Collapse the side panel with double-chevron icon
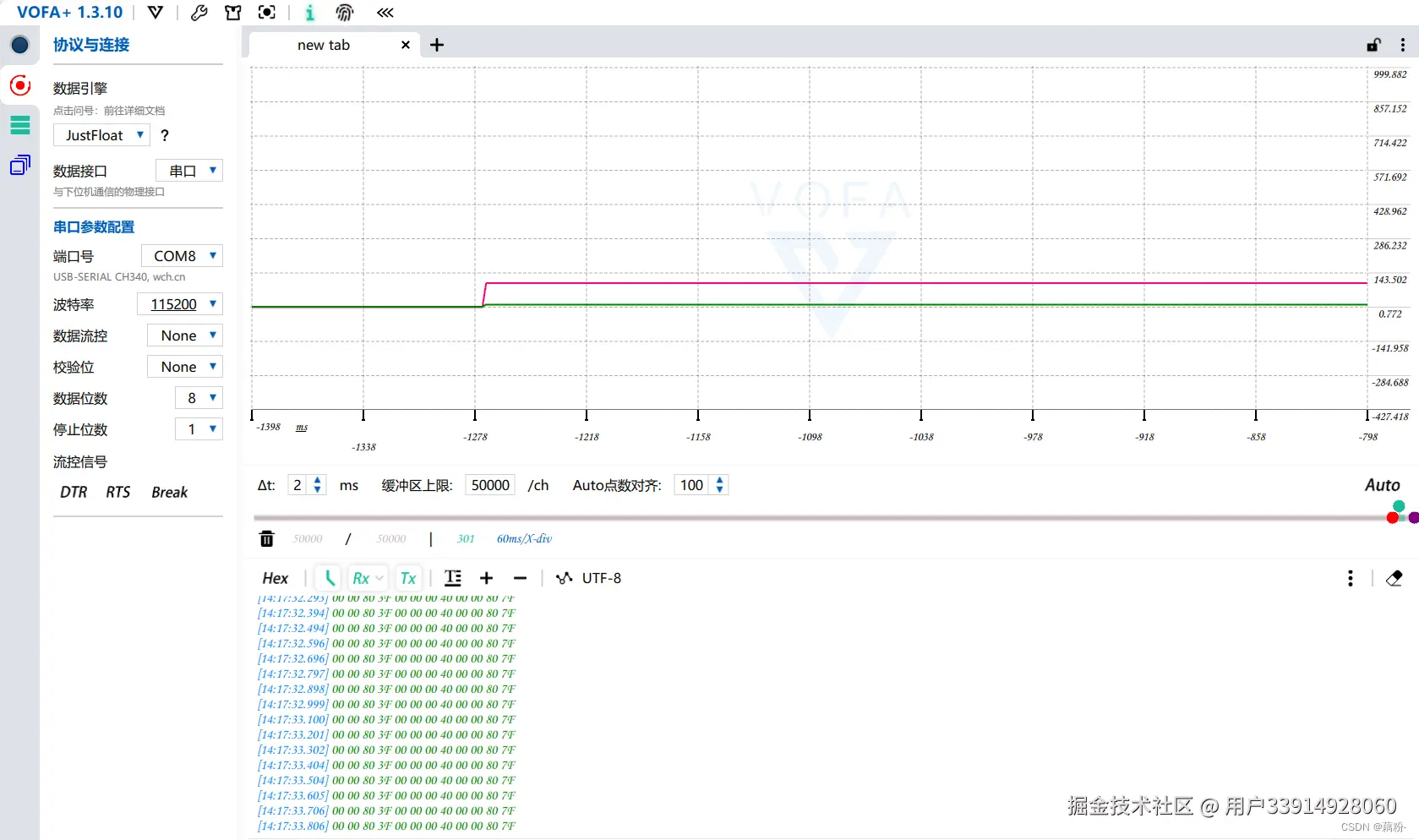The image size is (1419, 840). point(385,13)
